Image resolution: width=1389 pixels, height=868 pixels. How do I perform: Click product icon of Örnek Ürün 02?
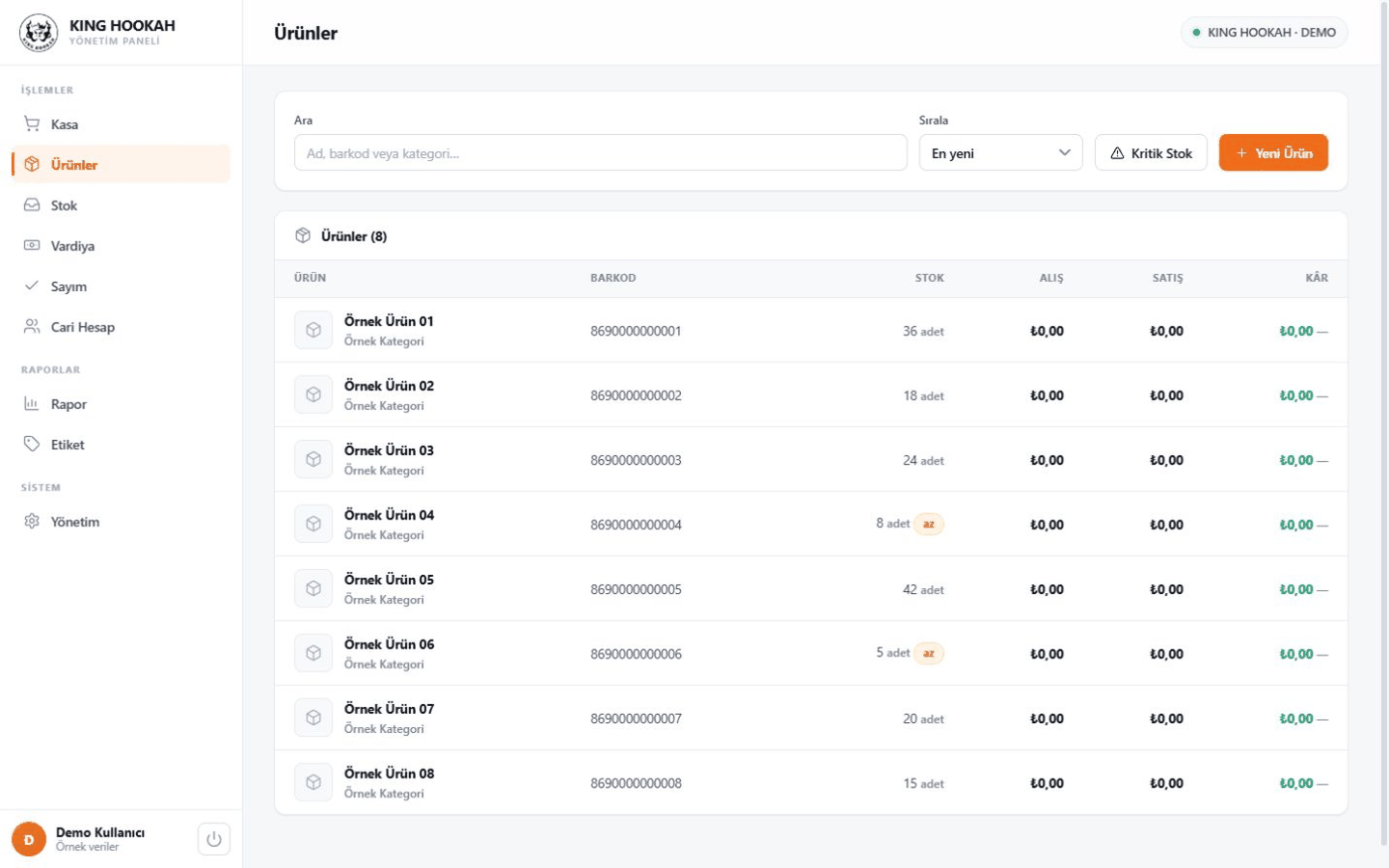click(313, 395)
